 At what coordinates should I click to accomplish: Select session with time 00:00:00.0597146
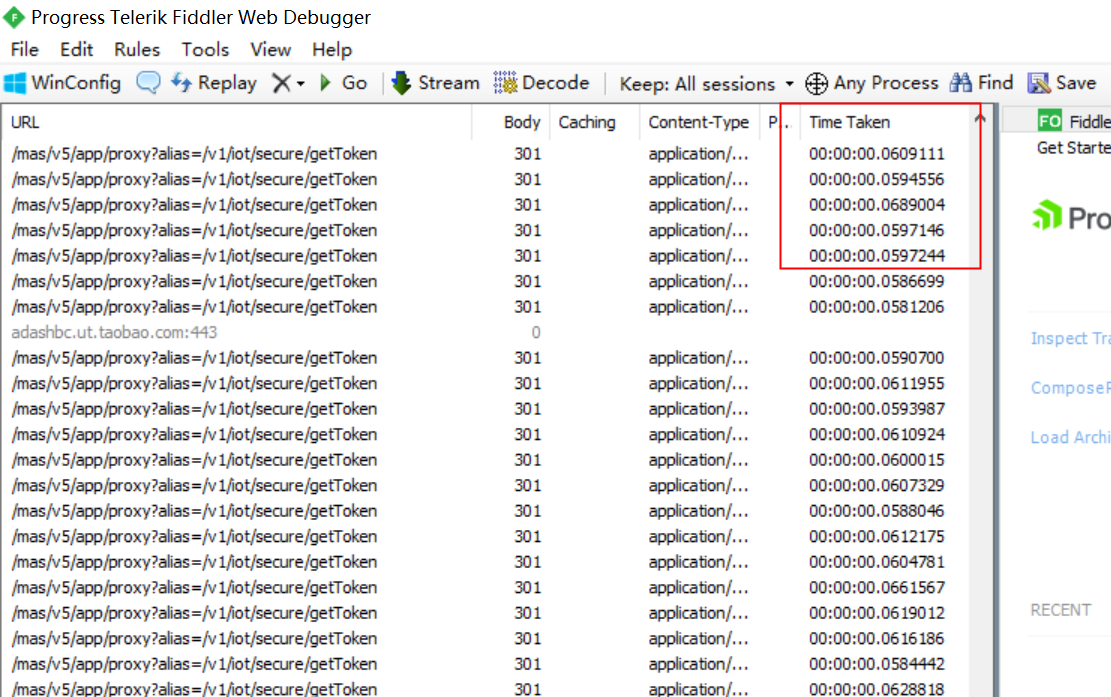pyautogui.click(x=485, y=230)
